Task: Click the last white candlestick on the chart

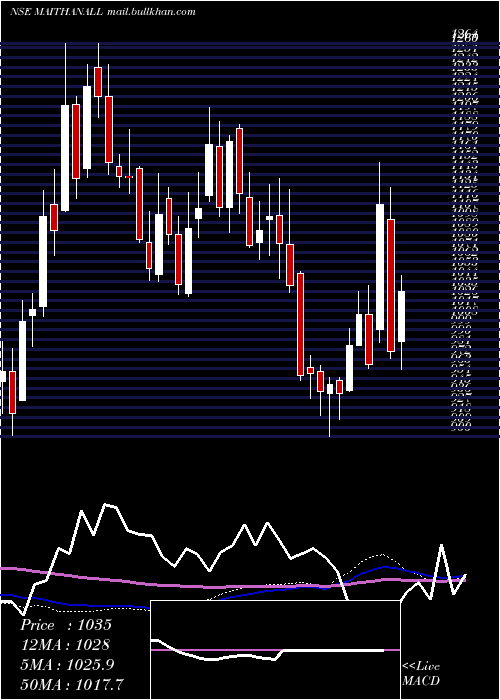Action: point(401,317)
